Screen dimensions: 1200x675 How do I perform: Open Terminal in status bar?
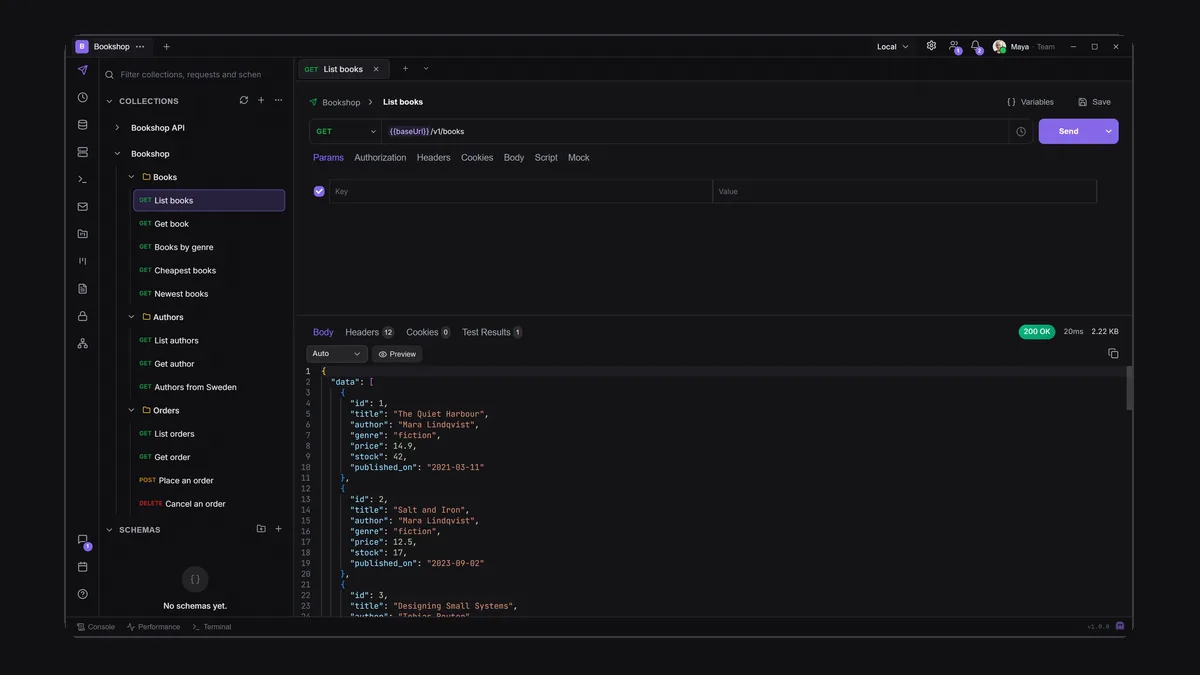coord(211,627)
